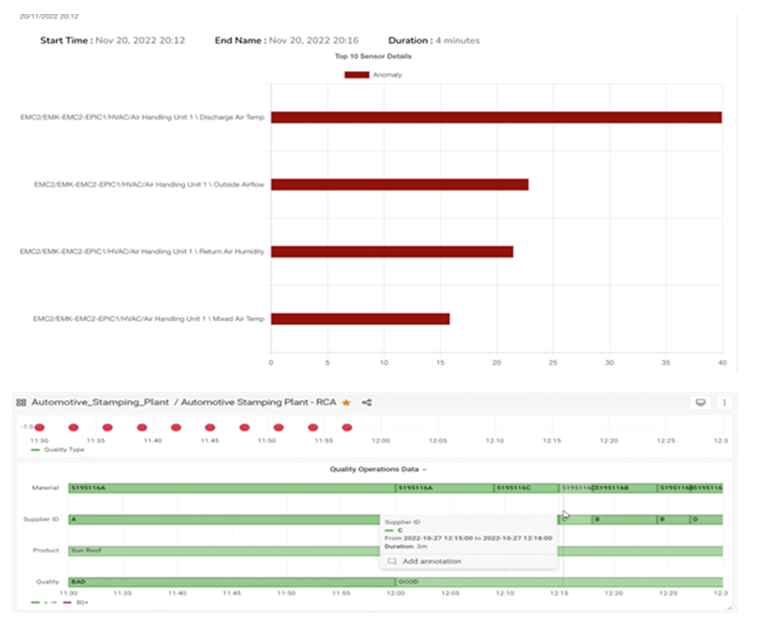Screen dimensions: 757x628
Task: Click the share dashboard icon
Action: tap(367, 402)
